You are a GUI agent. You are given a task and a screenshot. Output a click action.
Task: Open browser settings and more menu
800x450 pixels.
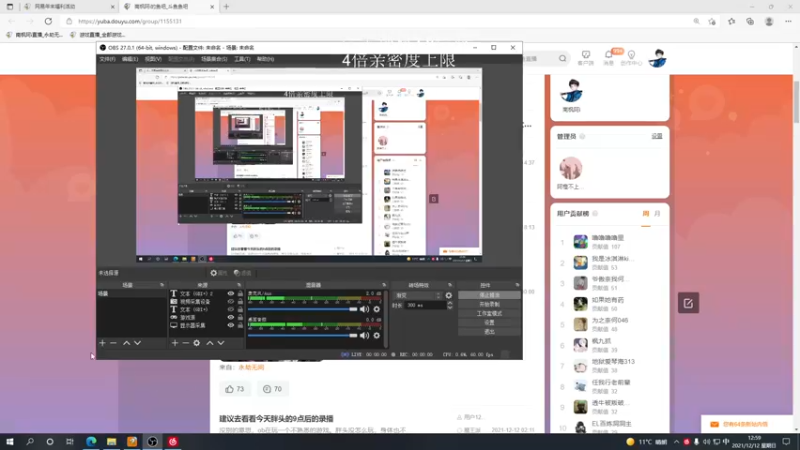(x=788, y=21)
